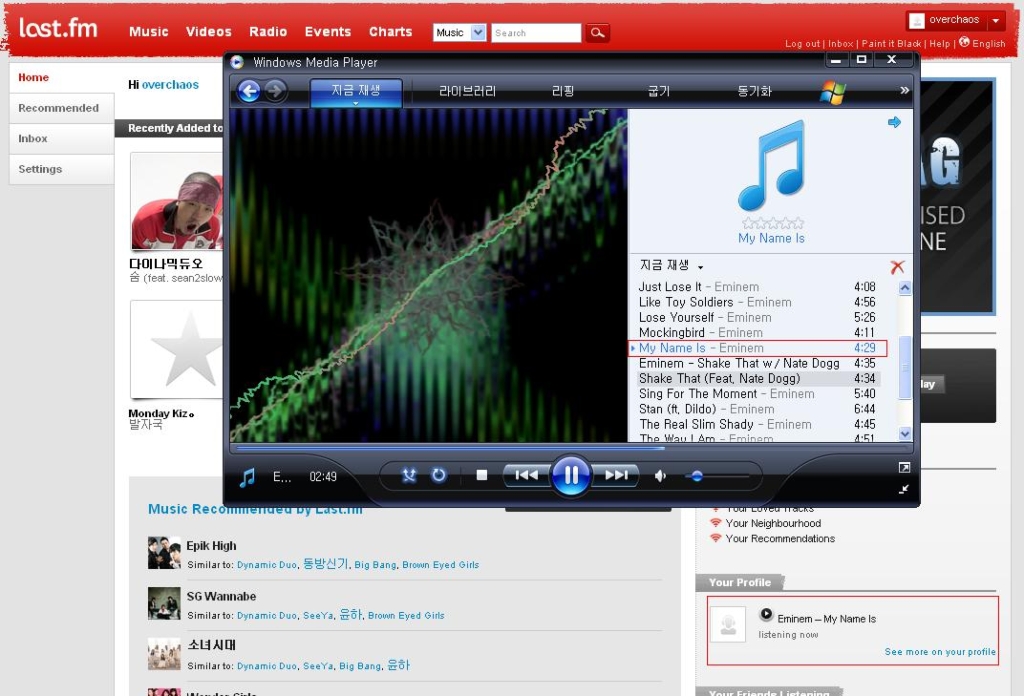The height and width of the screenshot is (696, 1024).
Task: Open the Radio menu on last.fm
Action: click(x=268, y=31)
